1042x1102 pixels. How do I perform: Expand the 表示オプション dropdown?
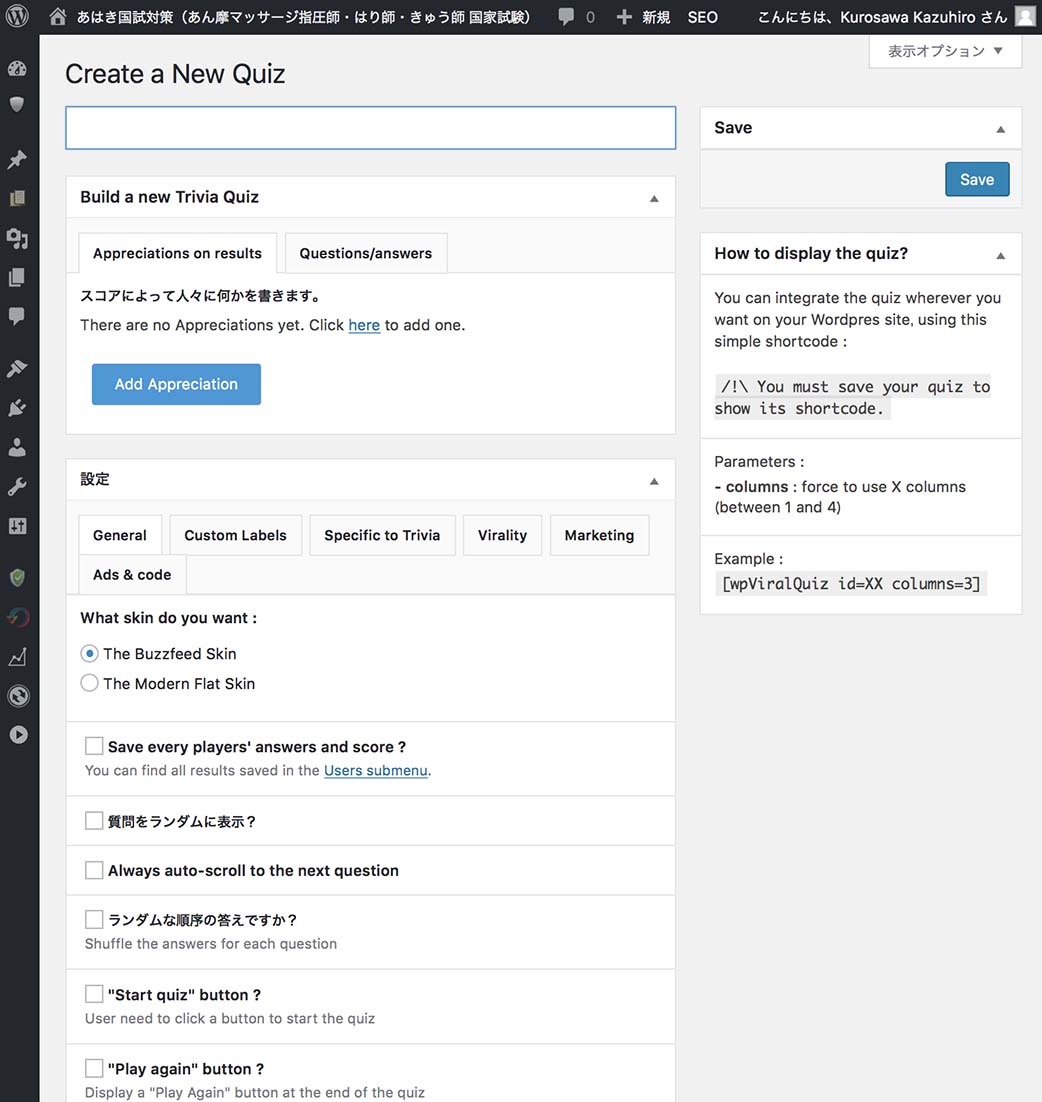945,51
